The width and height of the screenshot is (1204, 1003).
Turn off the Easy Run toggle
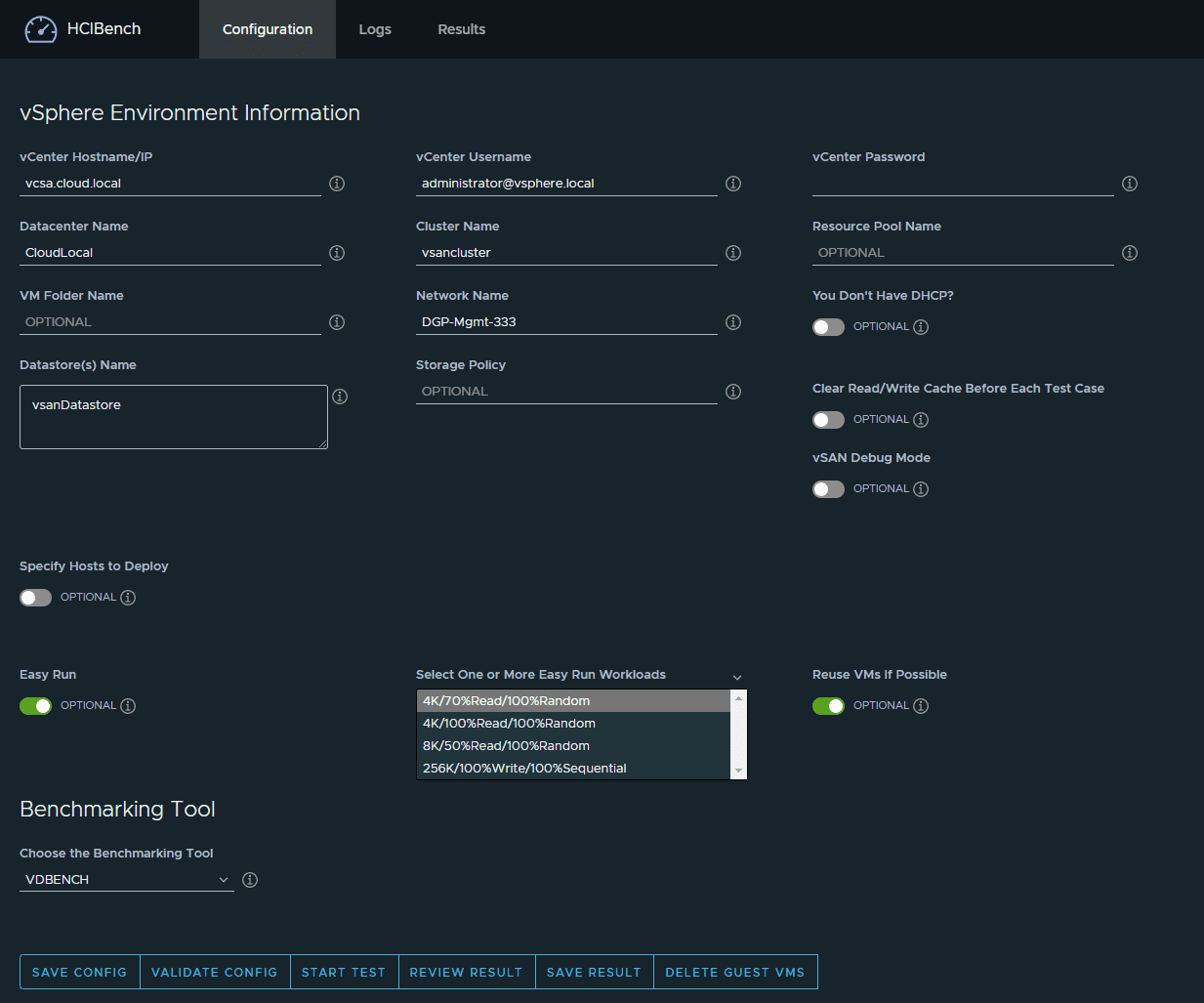pyautogui.click(x=36, y=706)
